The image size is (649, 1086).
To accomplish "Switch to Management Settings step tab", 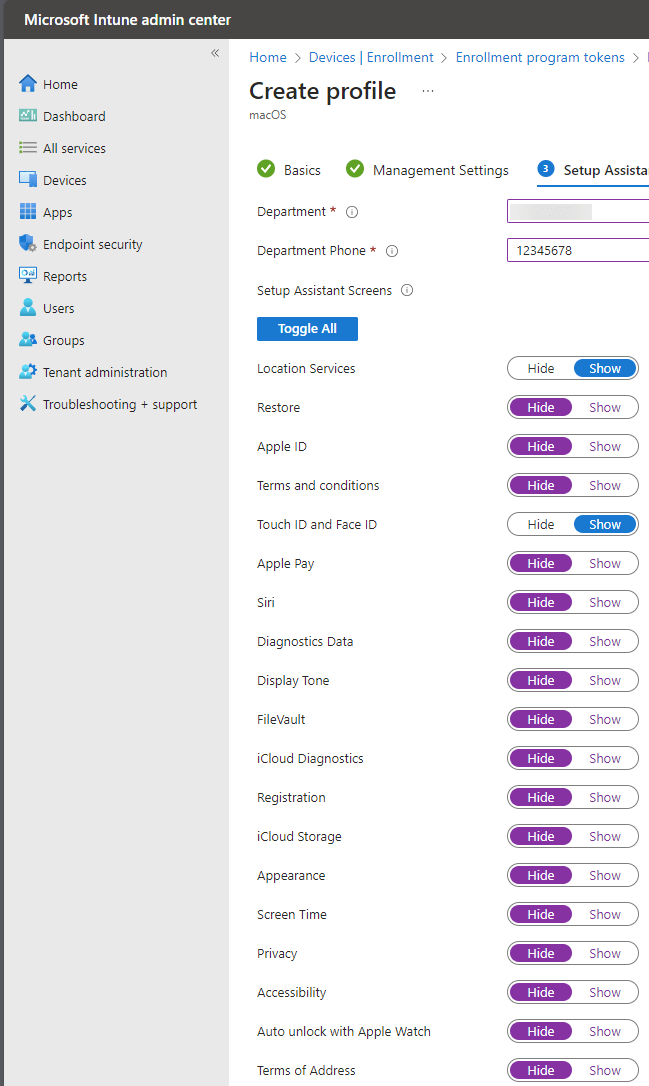I will (x=427, y=170).
